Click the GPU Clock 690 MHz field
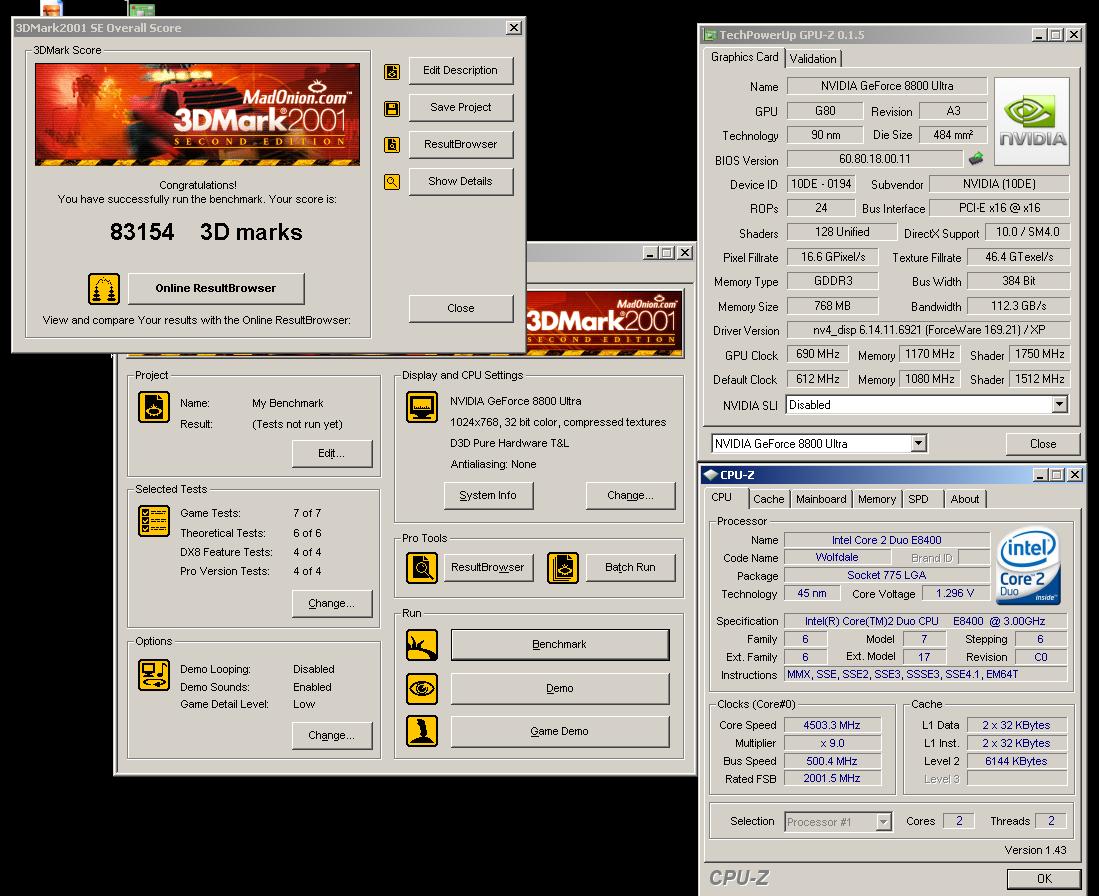 (817, 355)
